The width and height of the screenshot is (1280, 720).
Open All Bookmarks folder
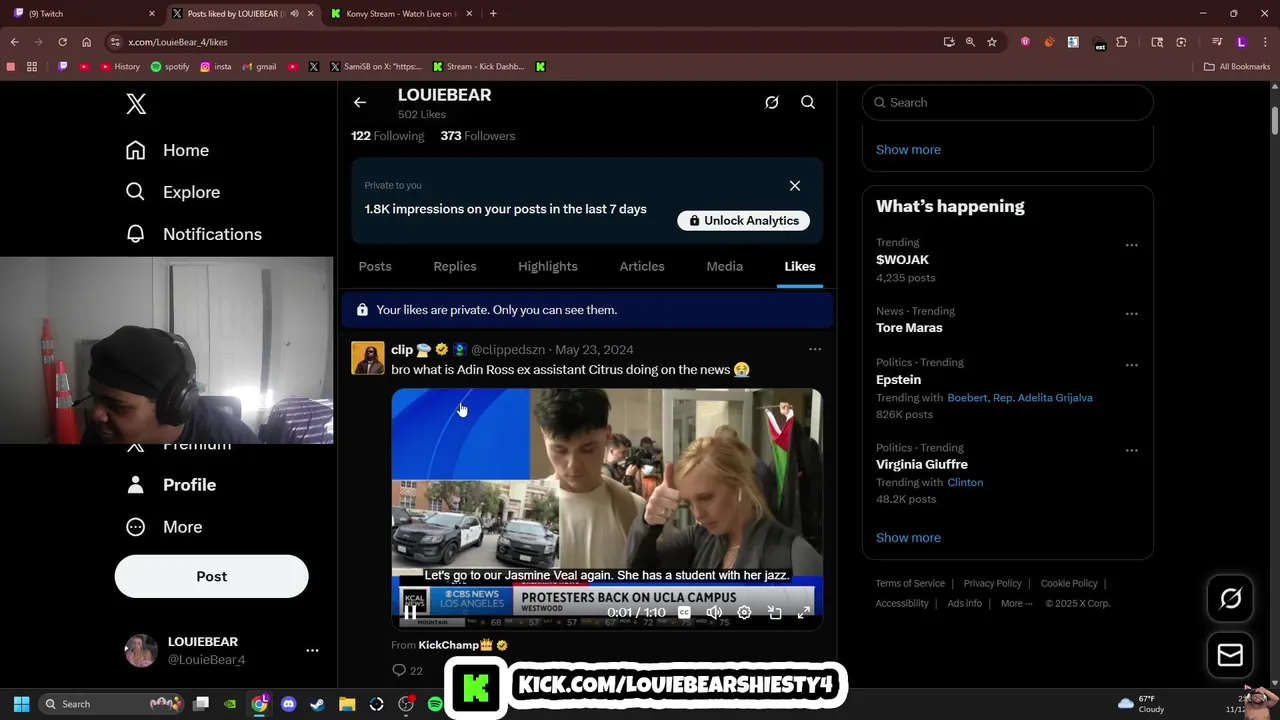[1237, 67]
